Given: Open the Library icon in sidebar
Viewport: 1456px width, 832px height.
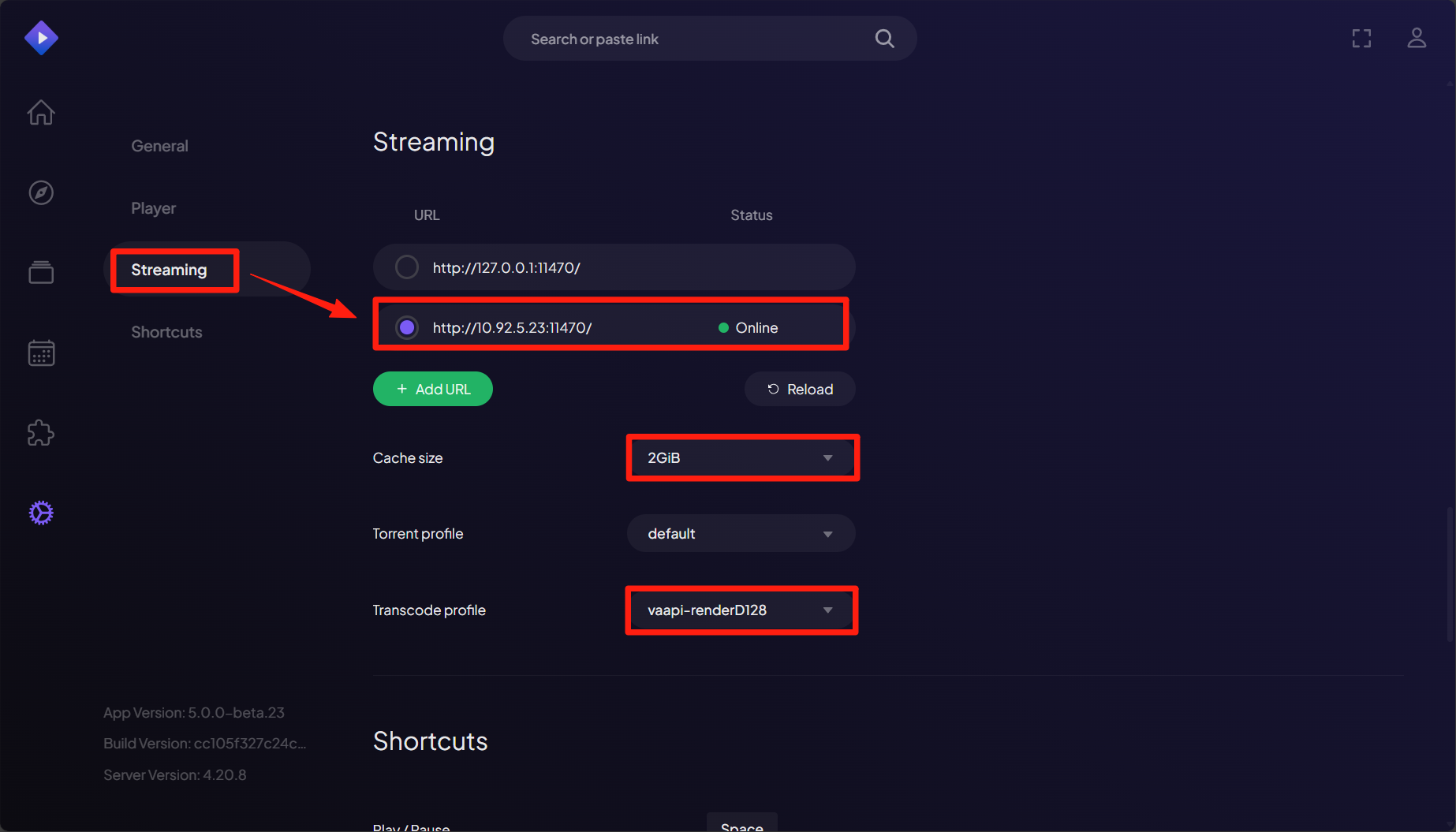Looking at the screenshot, I should (x=41, y=272).
